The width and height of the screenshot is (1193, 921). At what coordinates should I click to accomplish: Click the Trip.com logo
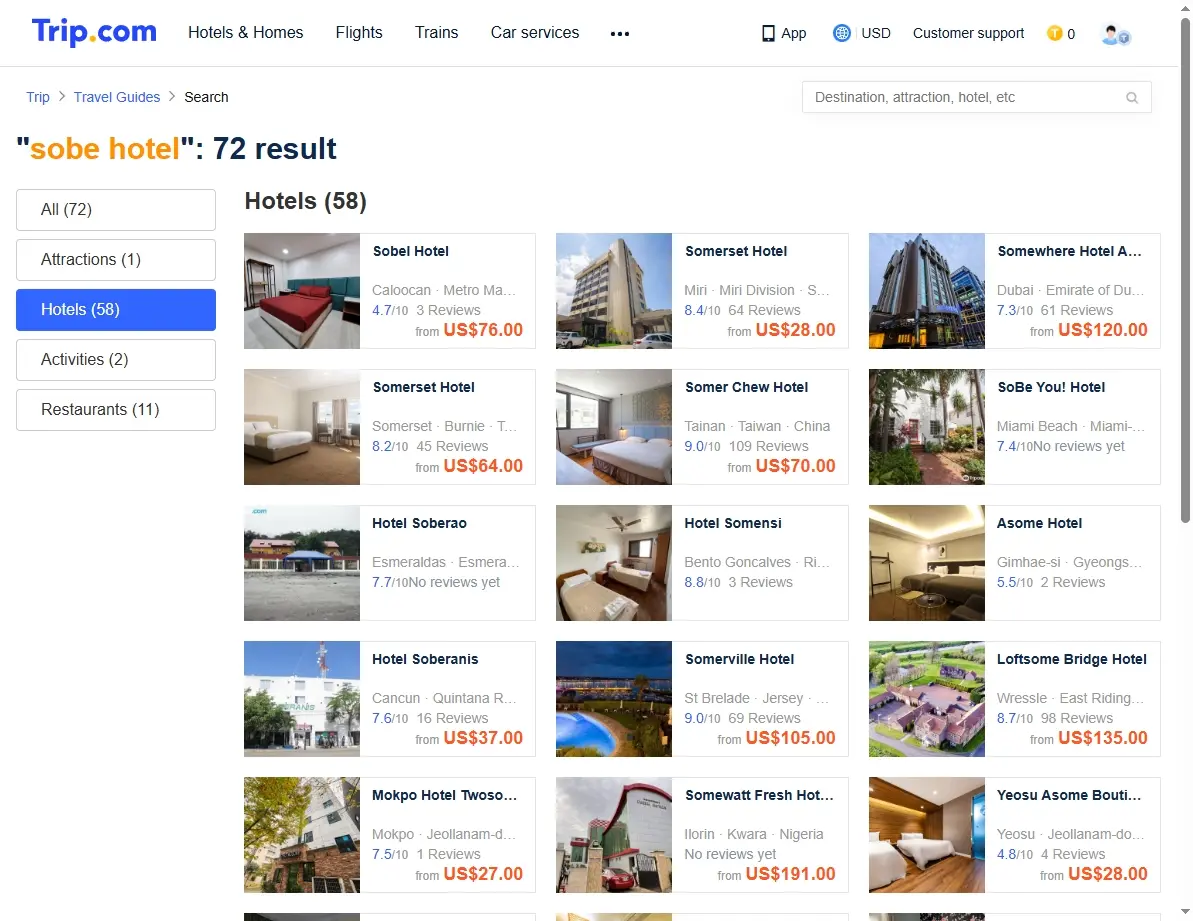94,32
